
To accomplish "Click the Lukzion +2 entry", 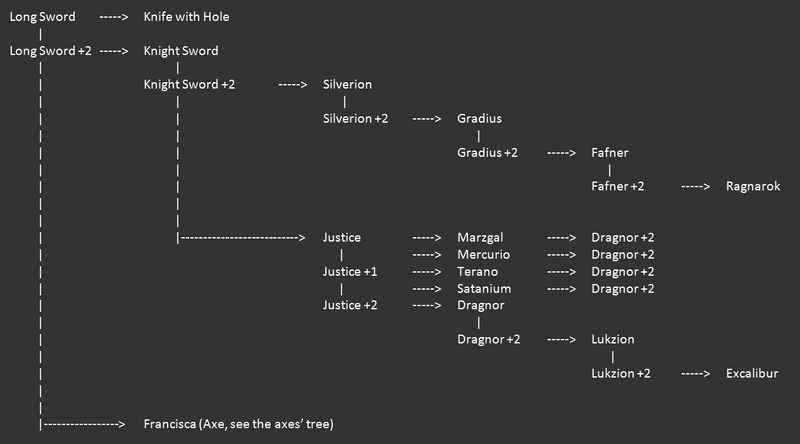I will tap(620, 374).
